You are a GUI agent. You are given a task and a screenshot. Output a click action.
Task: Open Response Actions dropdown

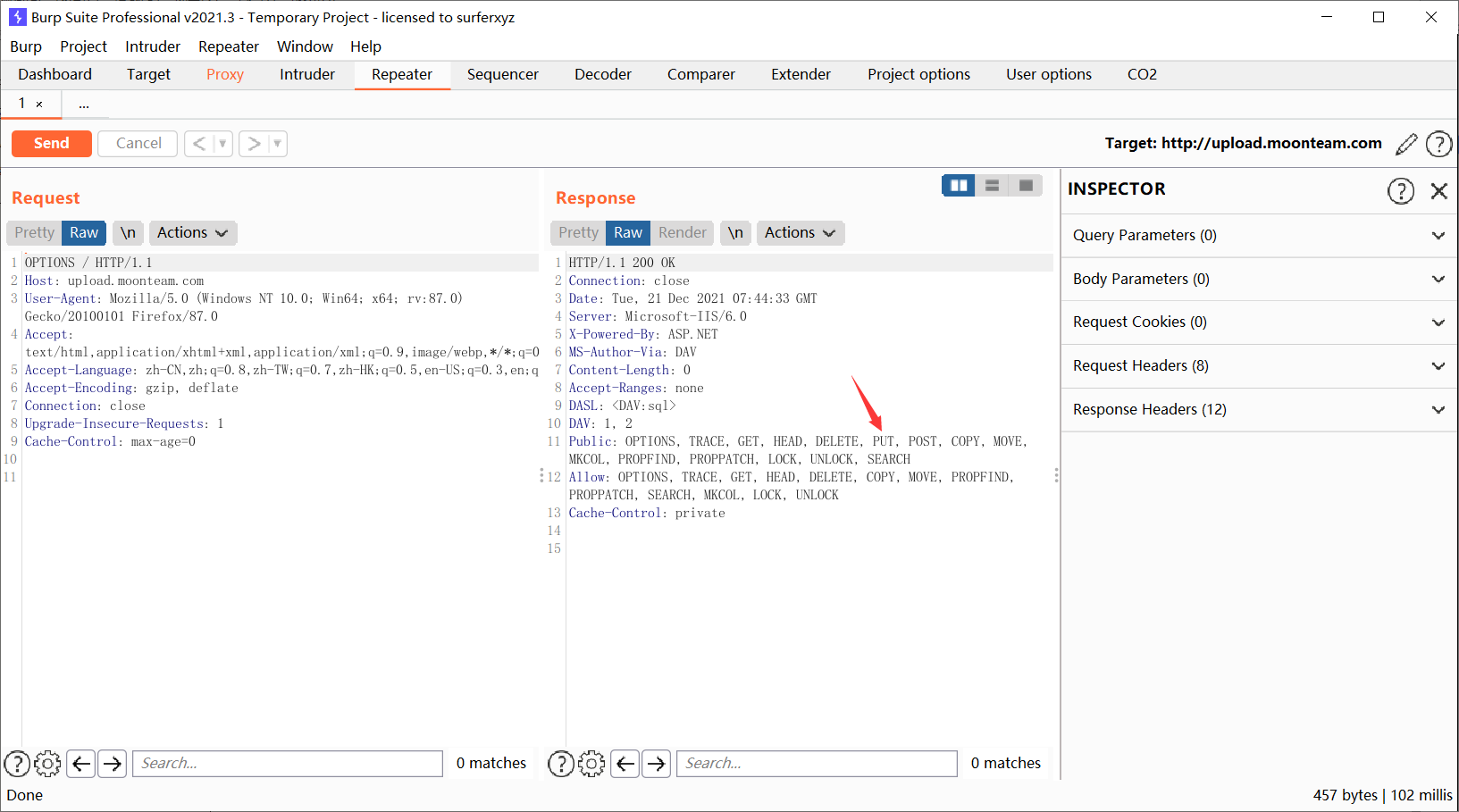800,232
